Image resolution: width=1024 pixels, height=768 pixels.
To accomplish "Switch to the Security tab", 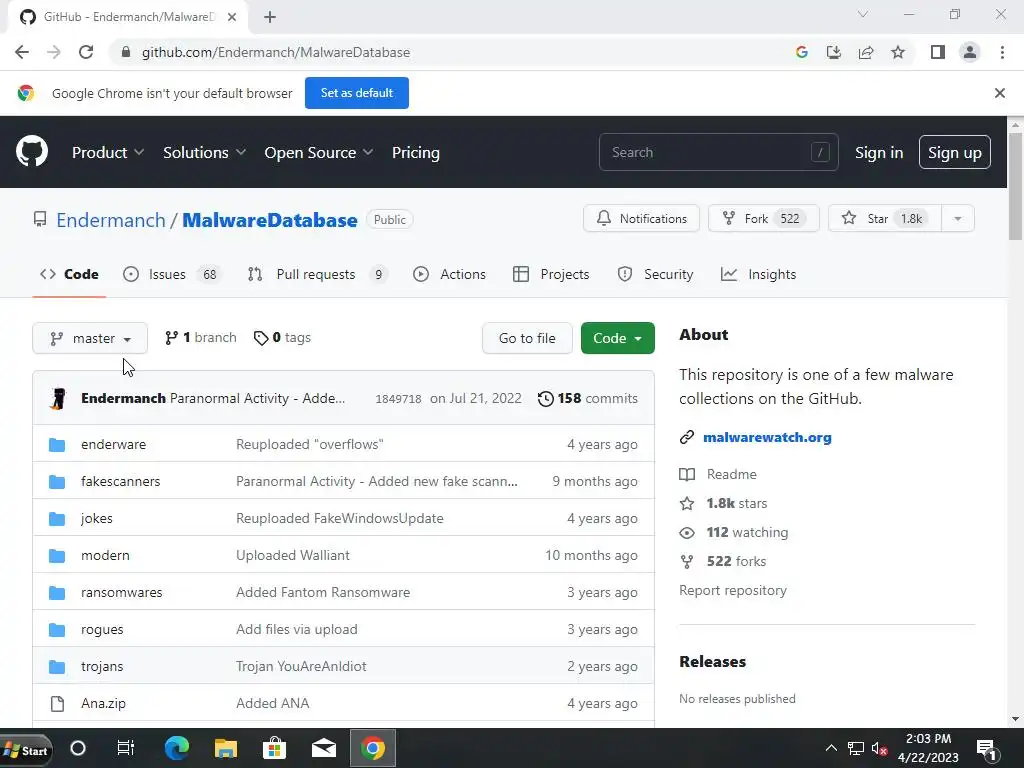I will point(655,274).
